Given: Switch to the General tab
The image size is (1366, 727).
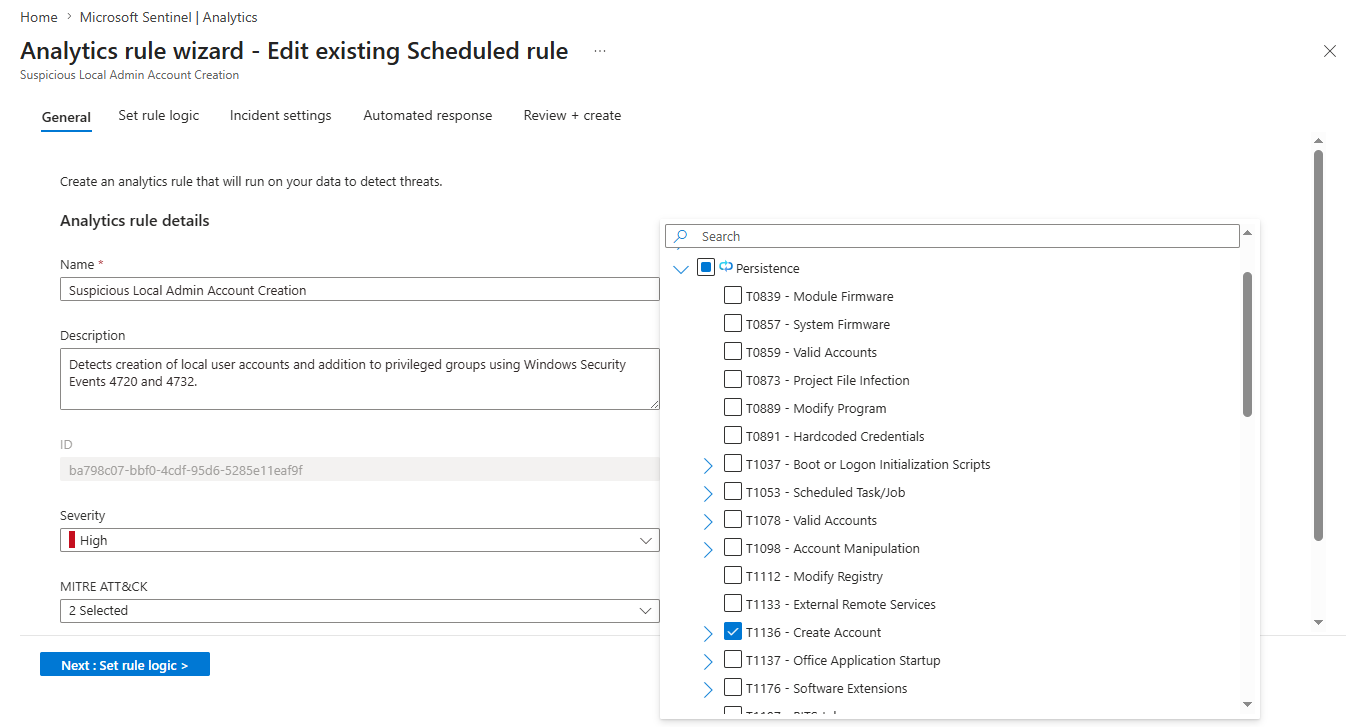Looking at the screenshot, I should pyautogui.click(x=66, y=117).
